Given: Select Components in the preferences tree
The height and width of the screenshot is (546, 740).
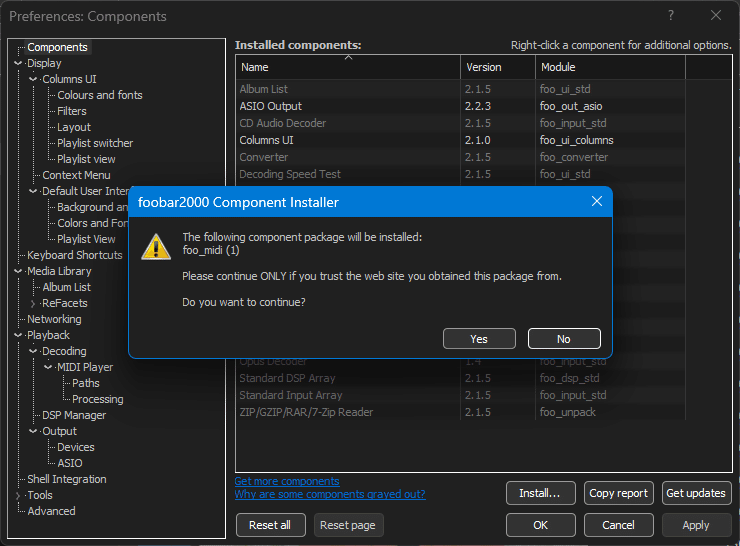Looking at the screenshot, I should 57,47.
